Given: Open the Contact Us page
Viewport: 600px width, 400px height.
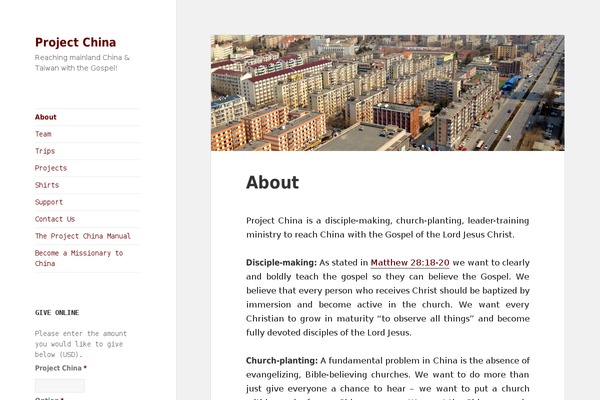Looking at the screenshot, I should 55,219.
